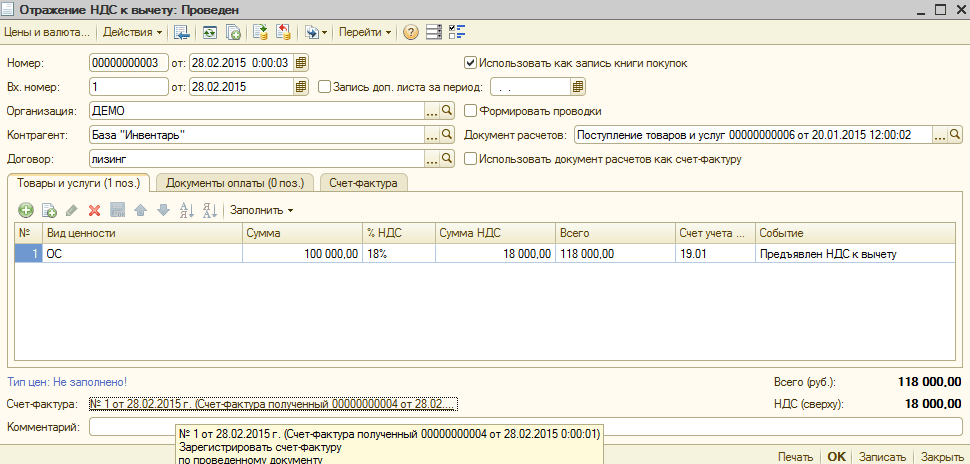This screenshot has width=970, height=464.
Task: Open the Заполнить dropdown
Action: click(262, 210)
